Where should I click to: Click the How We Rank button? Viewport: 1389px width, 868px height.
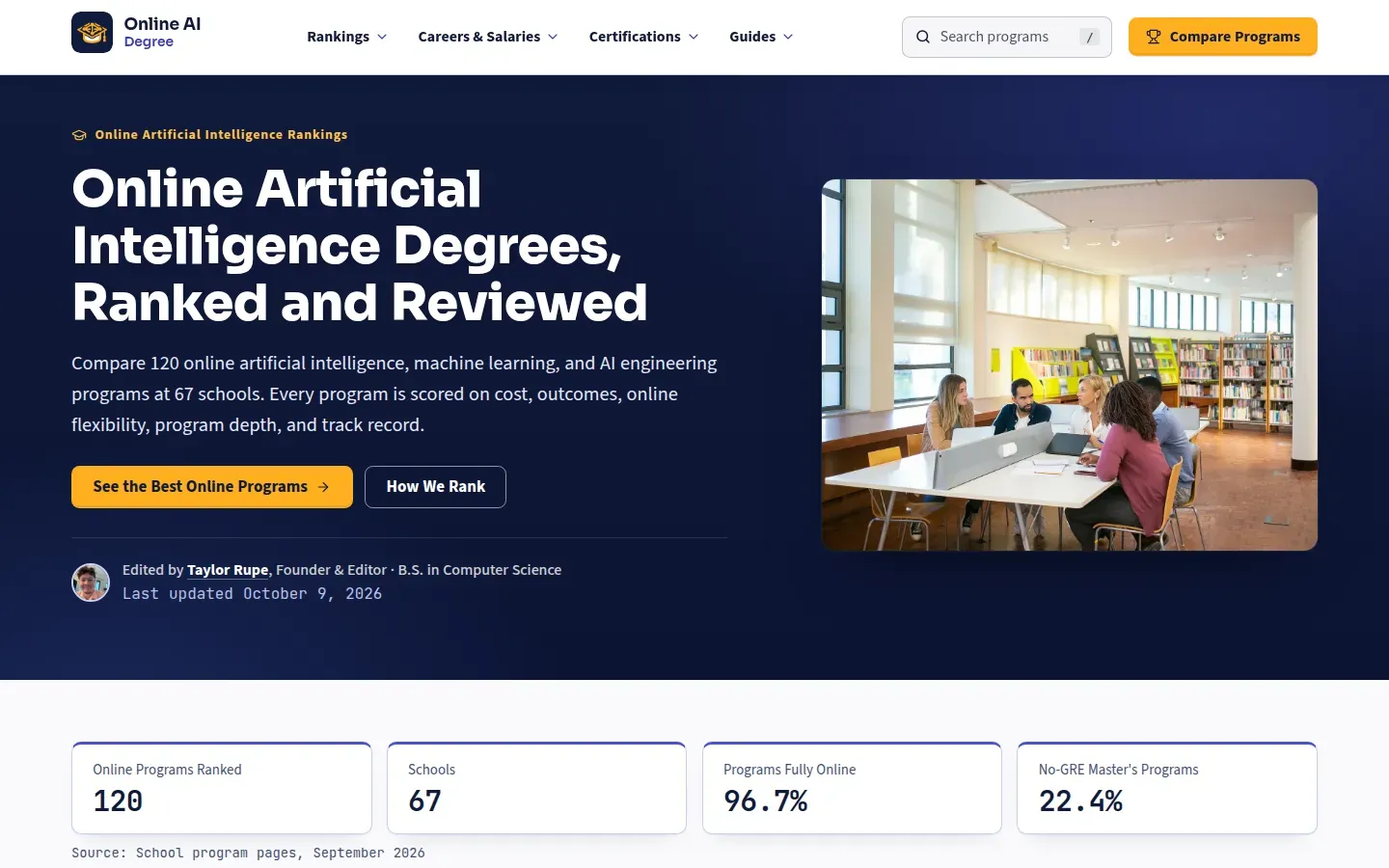tap(435, 487)
